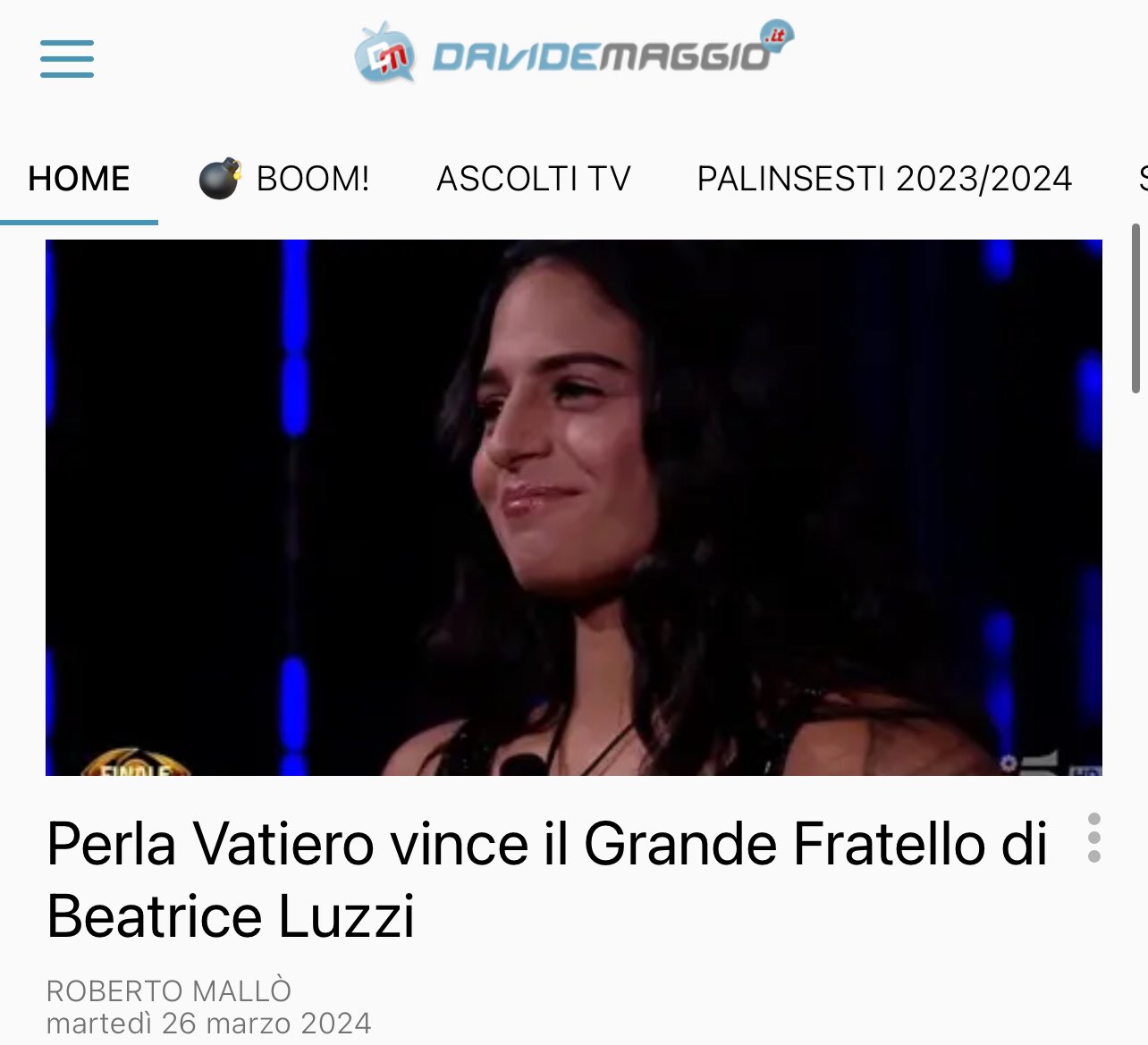Select the cut-off tab at right edge

point(1143,179)
